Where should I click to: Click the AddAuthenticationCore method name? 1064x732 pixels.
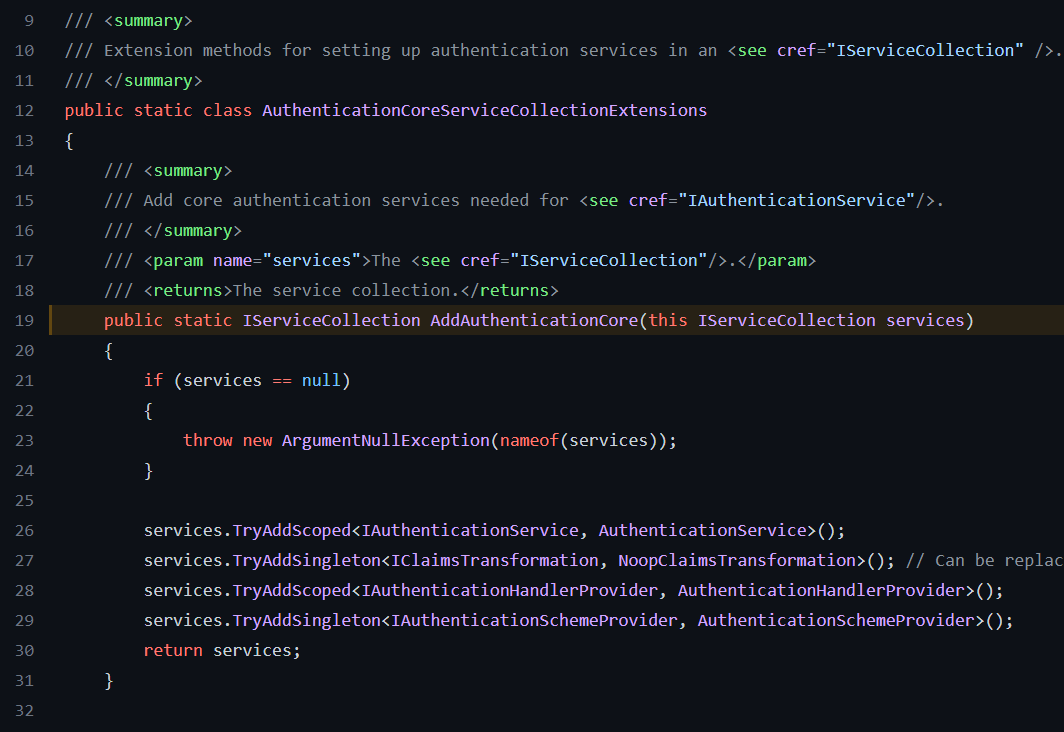tap(534, 320)
